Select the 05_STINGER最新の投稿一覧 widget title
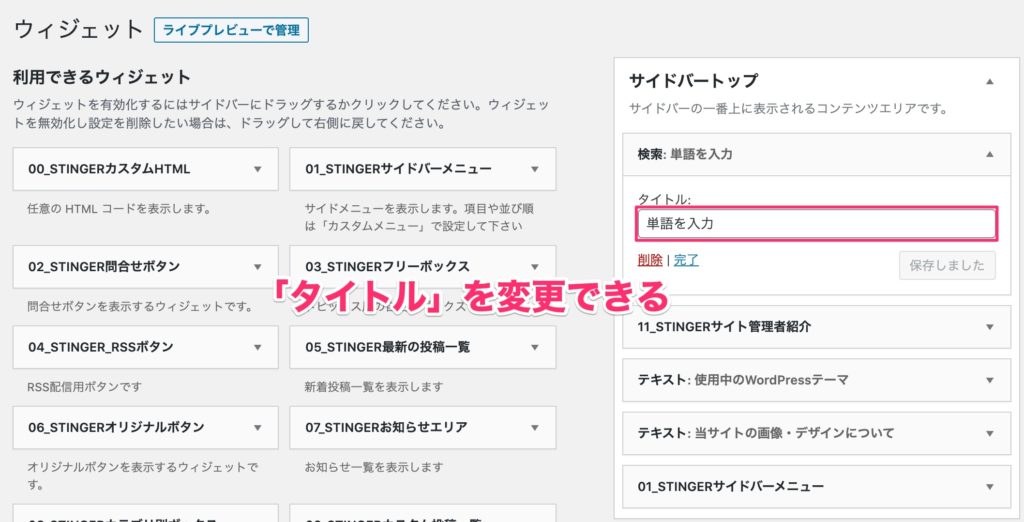 [387, 347]
